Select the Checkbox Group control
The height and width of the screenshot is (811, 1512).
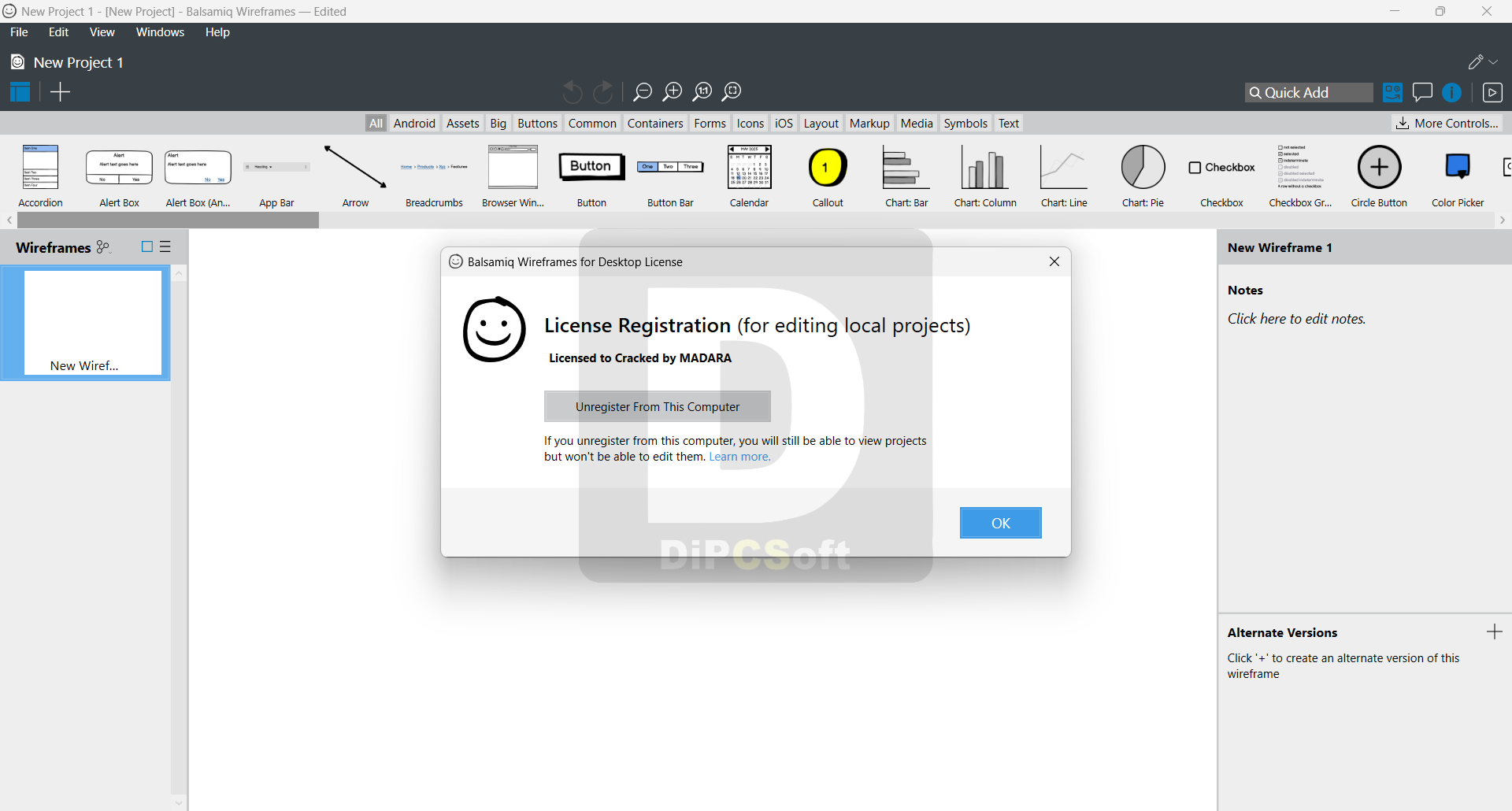tap(1300, 176)
